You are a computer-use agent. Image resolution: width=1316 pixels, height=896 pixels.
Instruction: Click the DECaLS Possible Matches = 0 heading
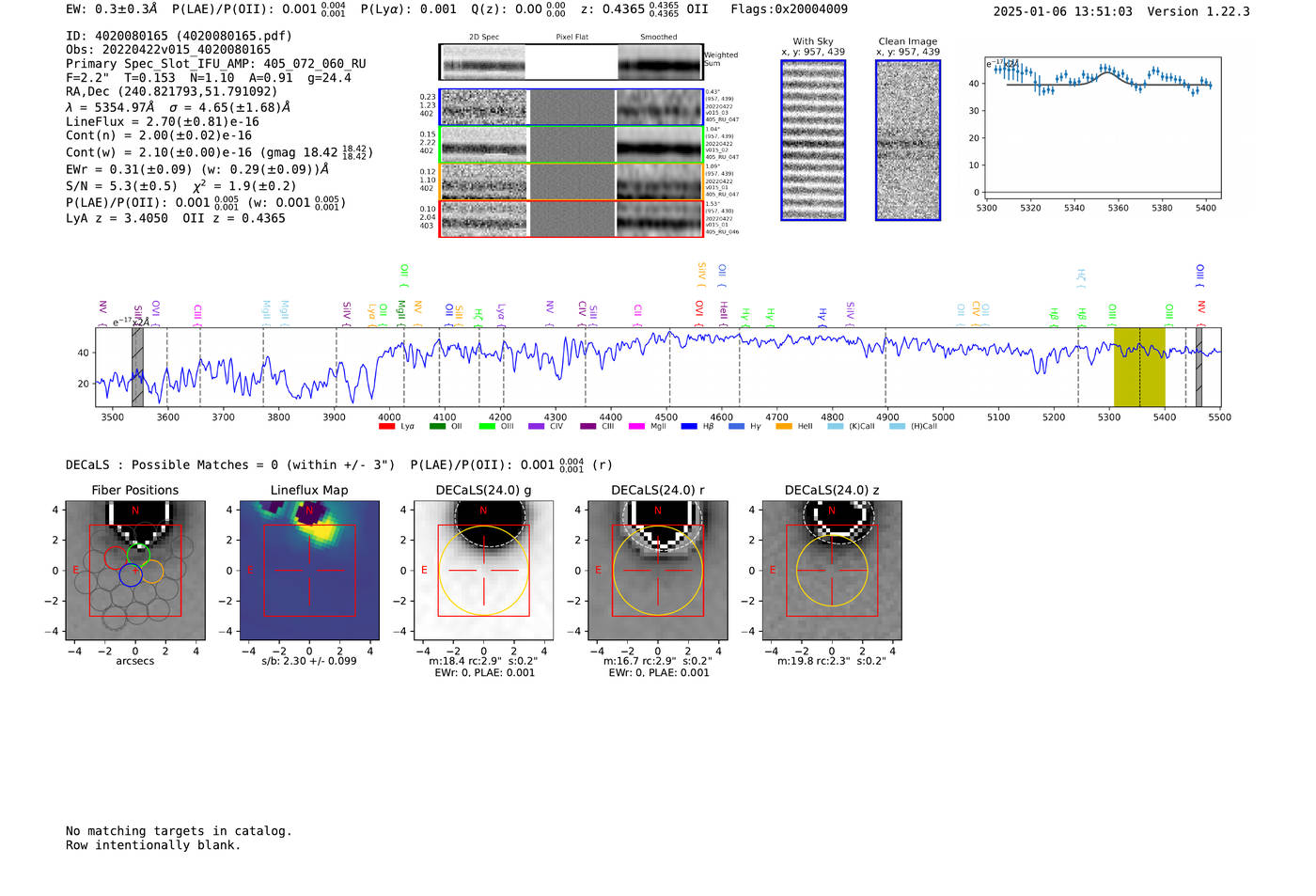pos(230,464)
